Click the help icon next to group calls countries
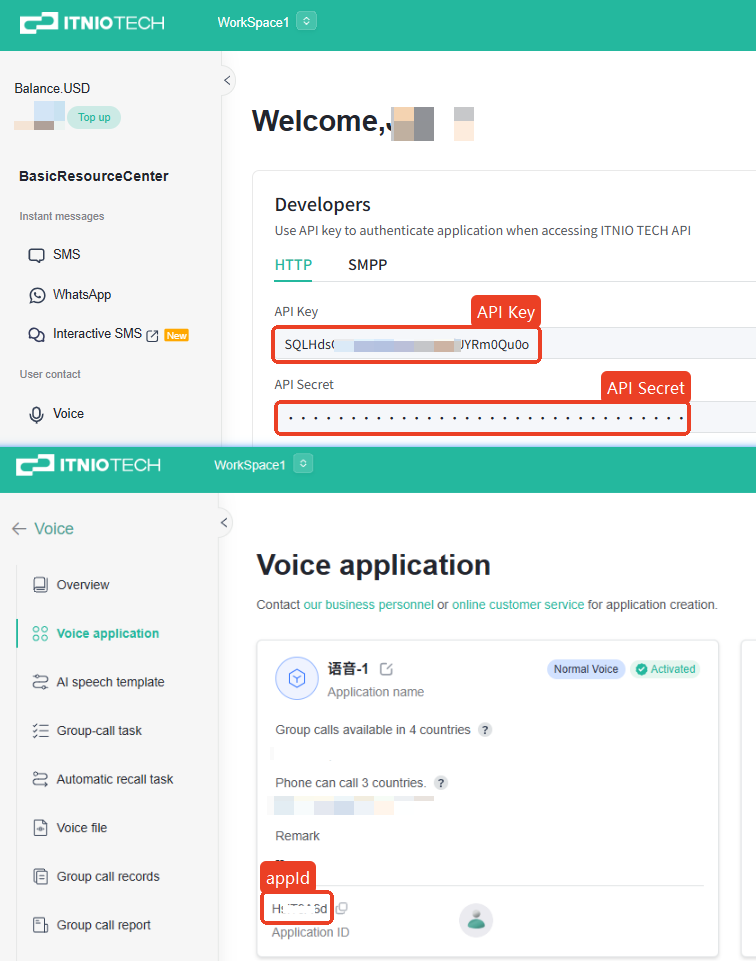This screenshot has height=961, width=756. pos(485,730)
